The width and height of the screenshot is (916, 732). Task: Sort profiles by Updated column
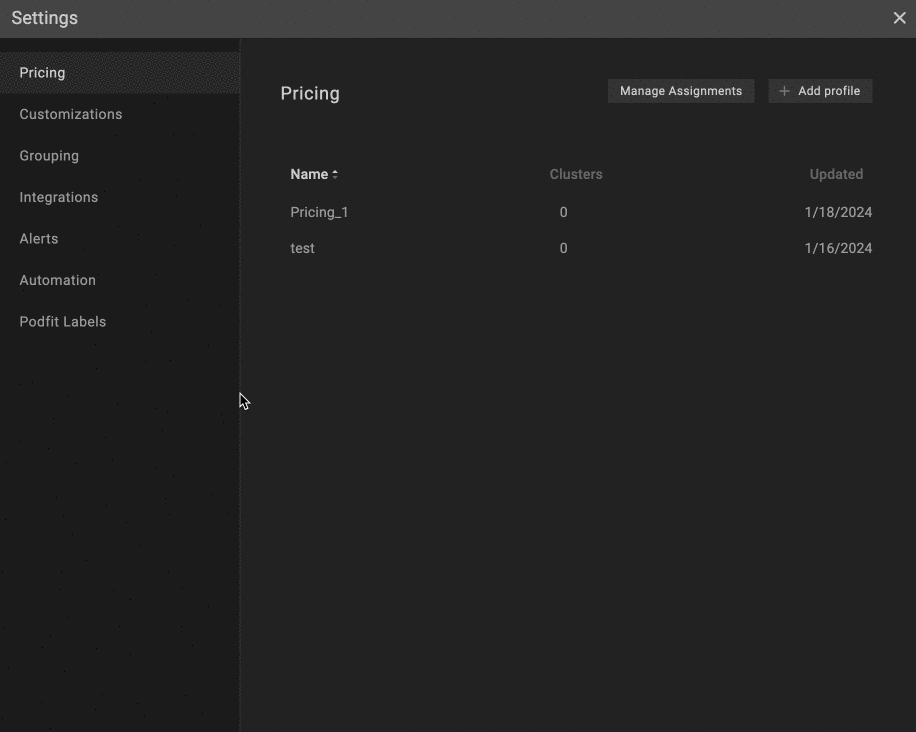[836, 174]
